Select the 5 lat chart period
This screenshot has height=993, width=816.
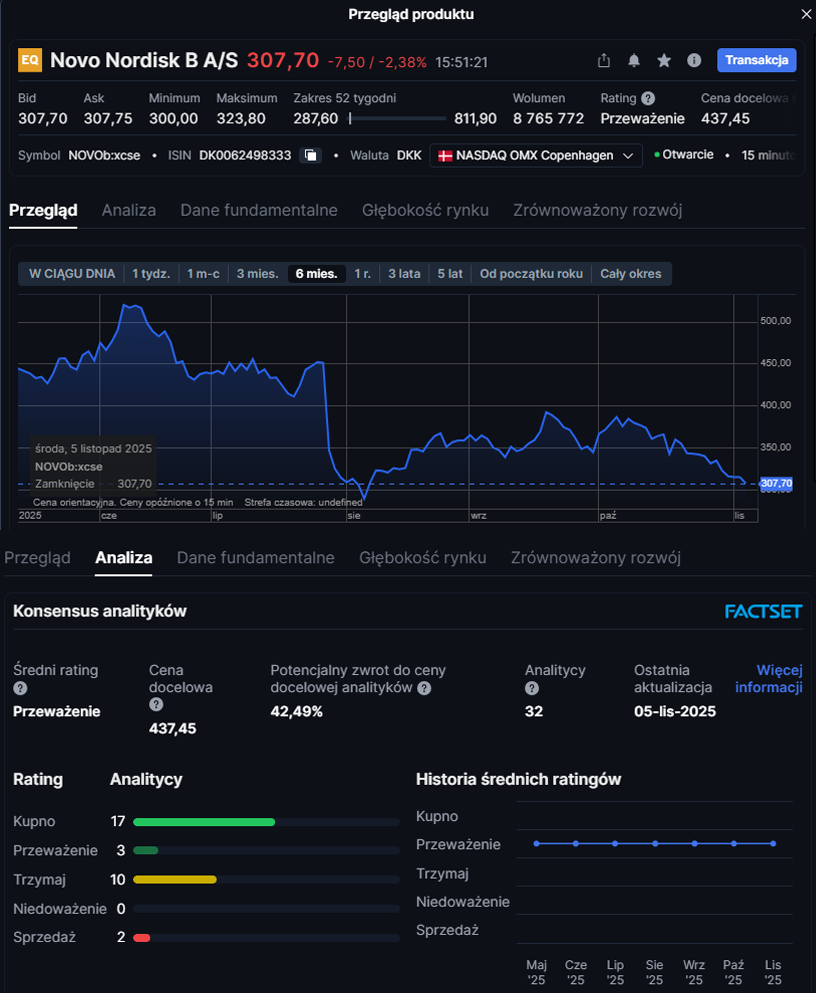tap(450, 274)
